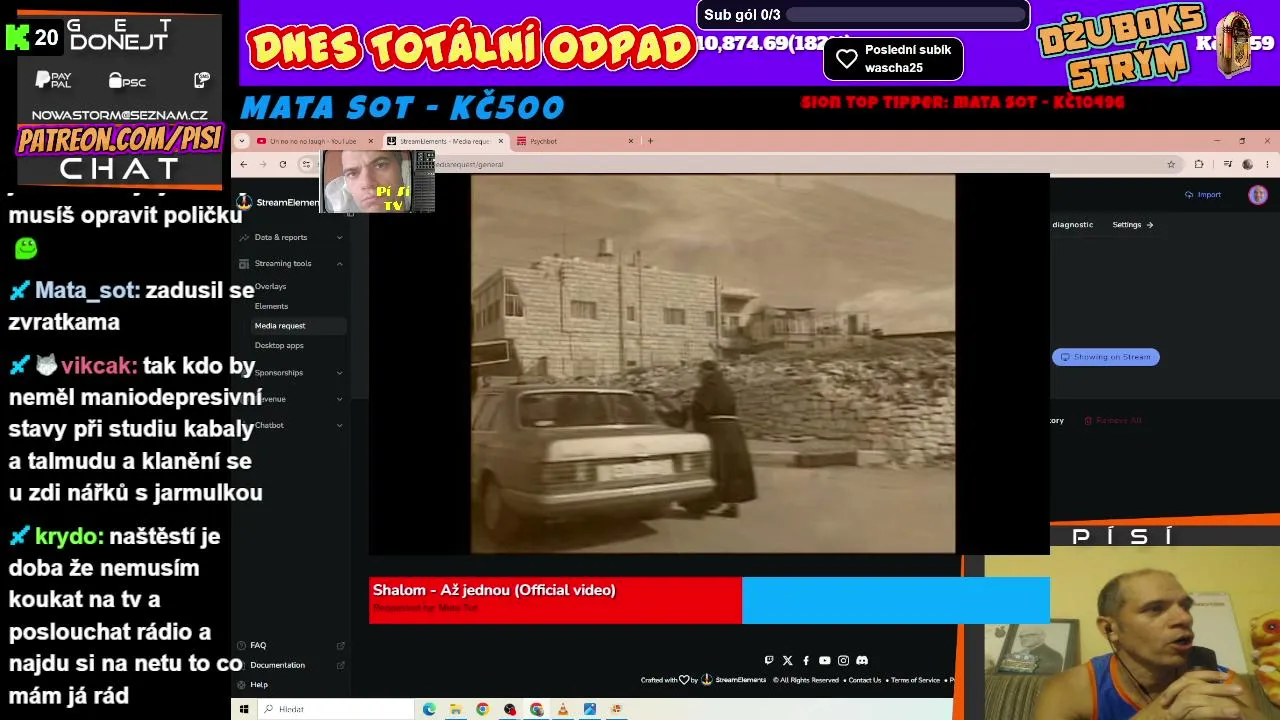
Task: Click the Windows taskbar search box
Action: coord(337,709)
